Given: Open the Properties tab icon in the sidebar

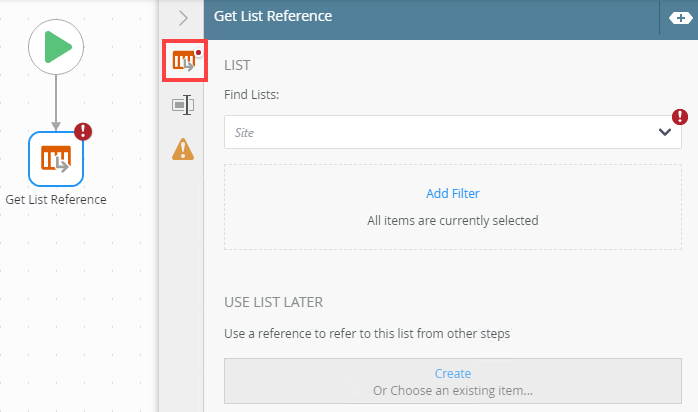Looking at the screenshot, I should point(183,105).
